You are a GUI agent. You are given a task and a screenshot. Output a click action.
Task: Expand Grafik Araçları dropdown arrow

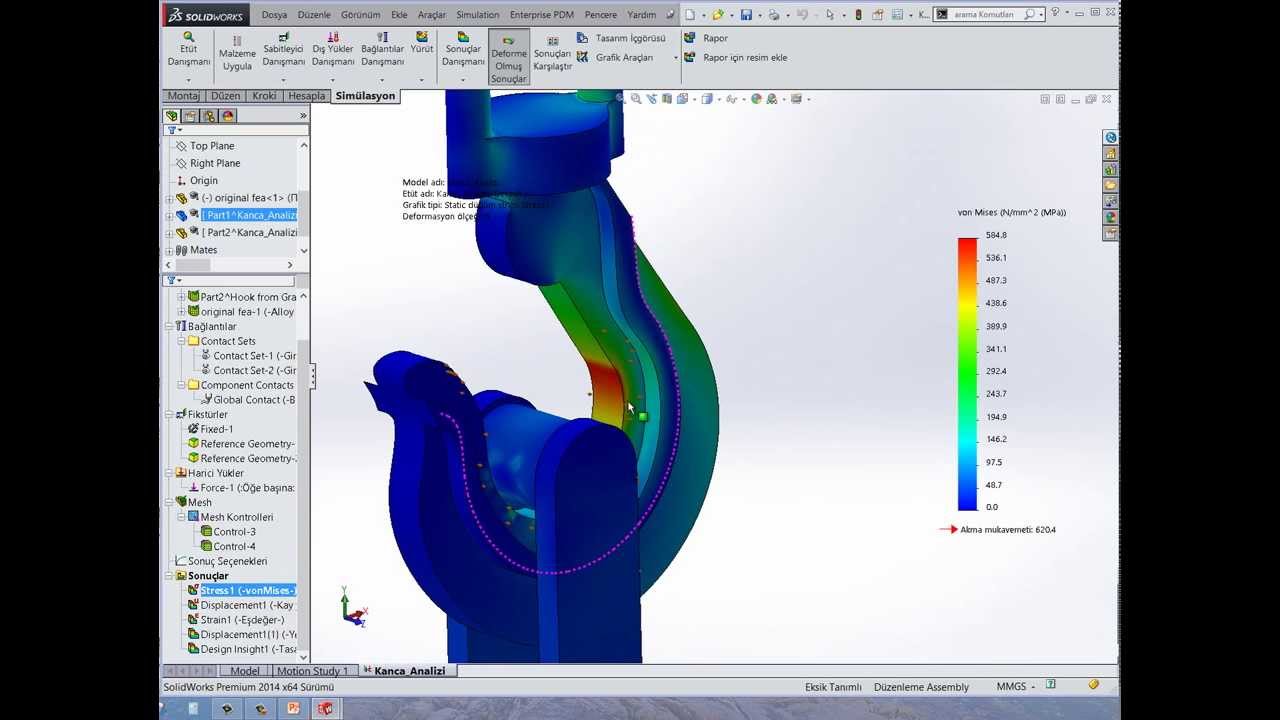pyautogui.click(x=675, y=58)
